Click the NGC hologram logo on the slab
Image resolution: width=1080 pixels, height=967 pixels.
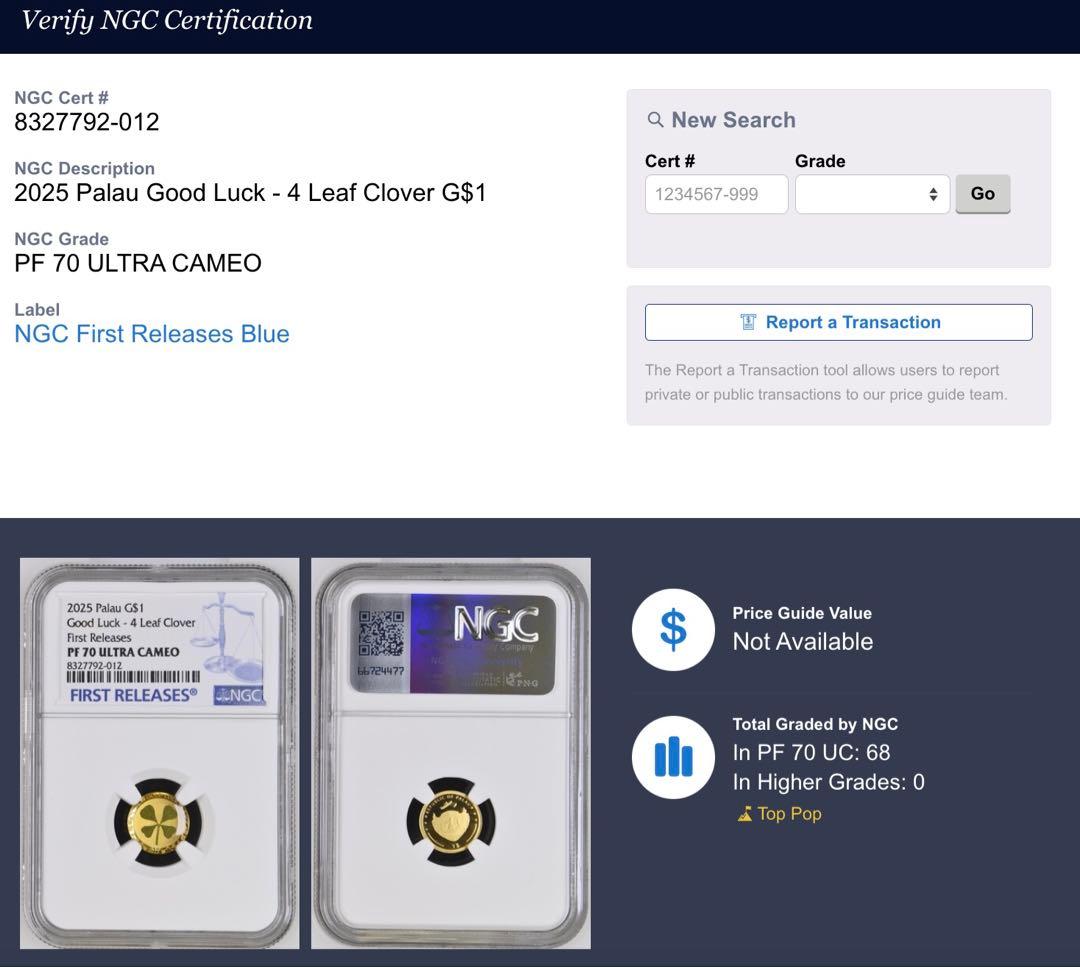[x=496, y=624]
